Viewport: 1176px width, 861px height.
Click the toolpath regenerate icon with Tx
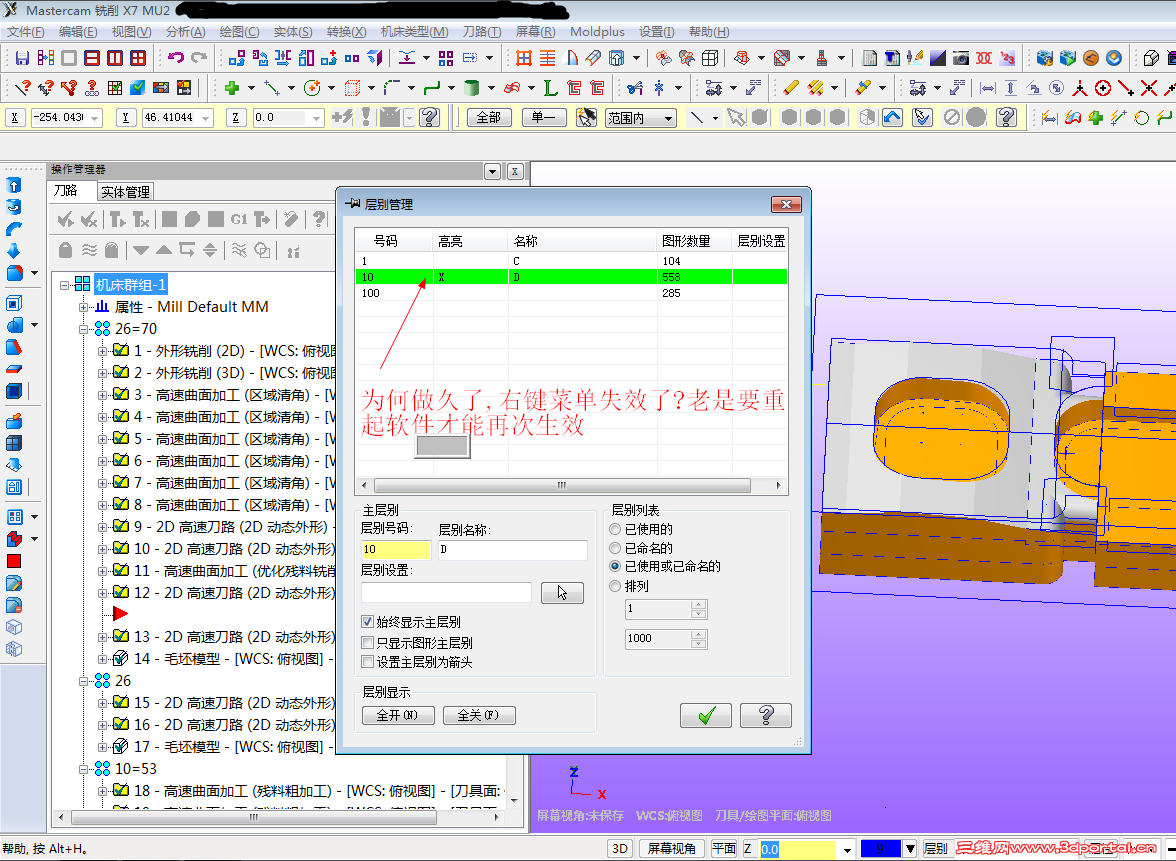pos(141,219)
